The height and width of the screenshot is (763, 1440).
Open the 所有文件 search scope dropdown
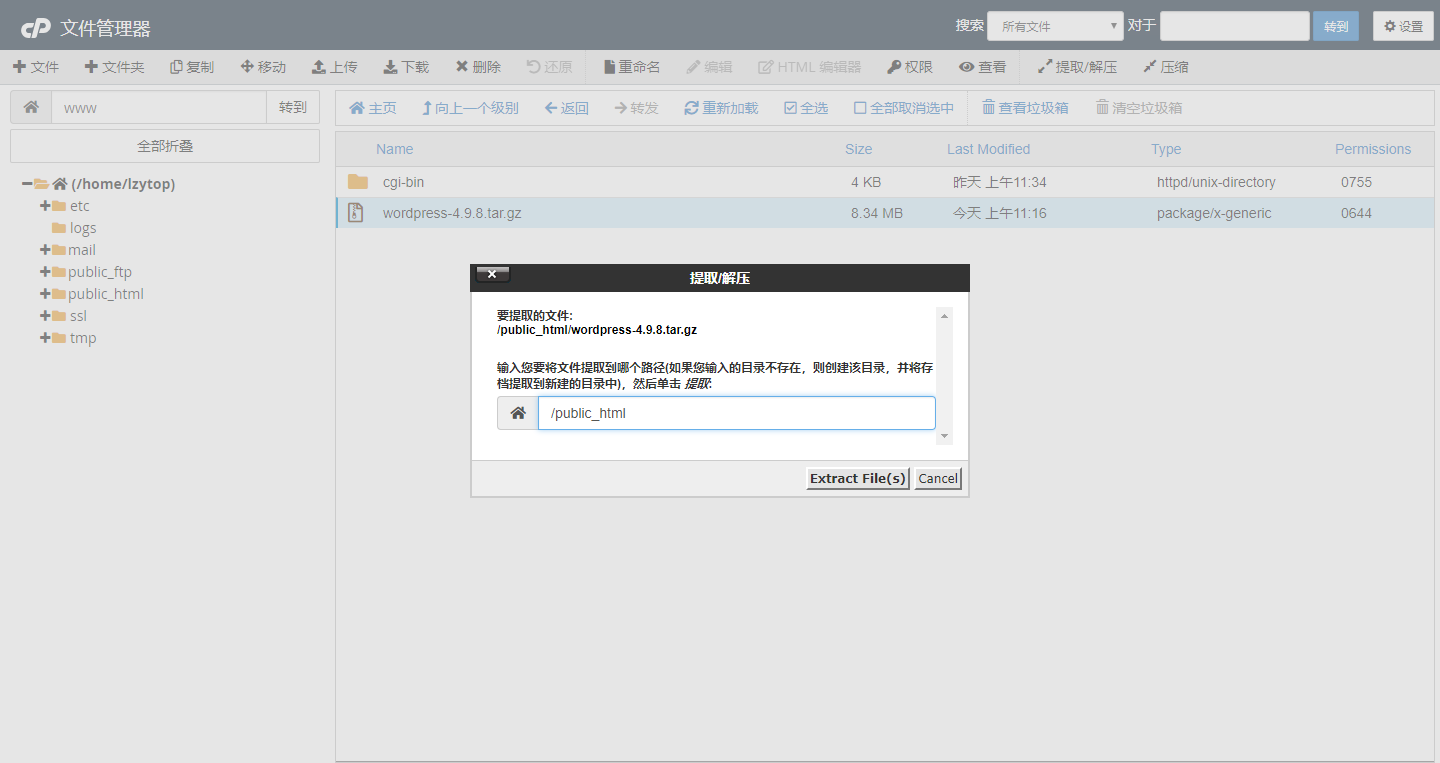1055,26
